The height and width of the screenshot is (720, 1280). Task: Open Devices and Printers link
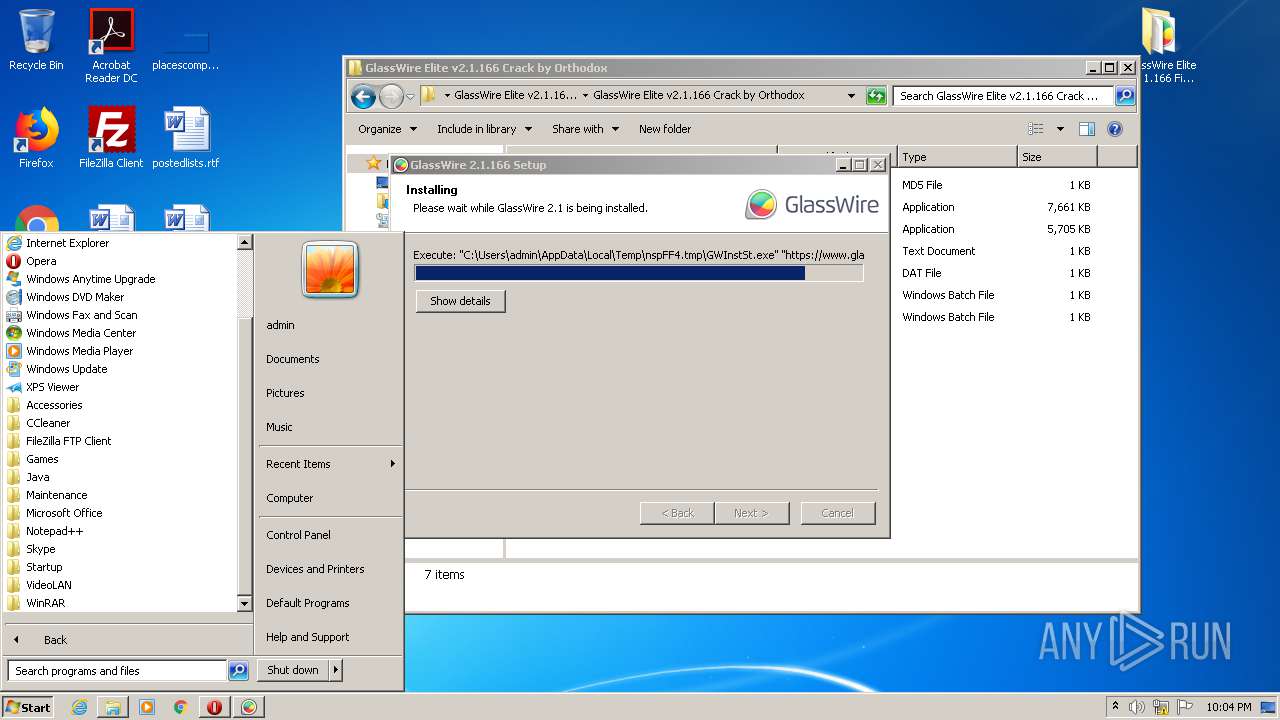tap(315, 569)
